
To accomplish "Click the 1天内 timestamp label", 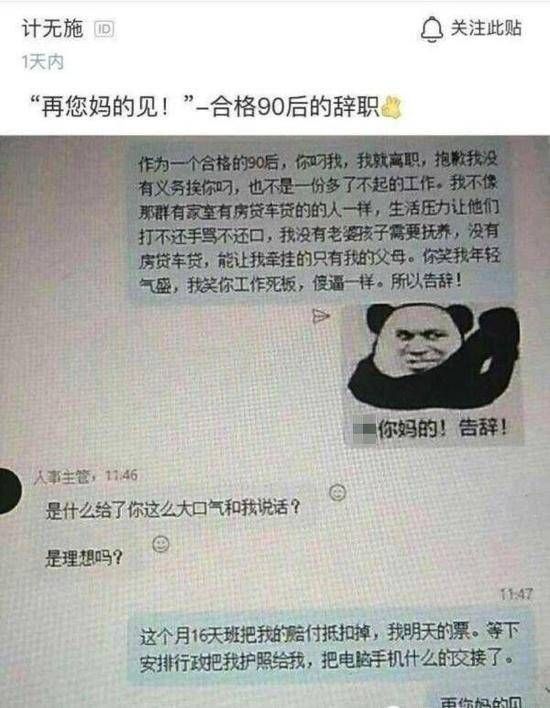I will (43, 62).
